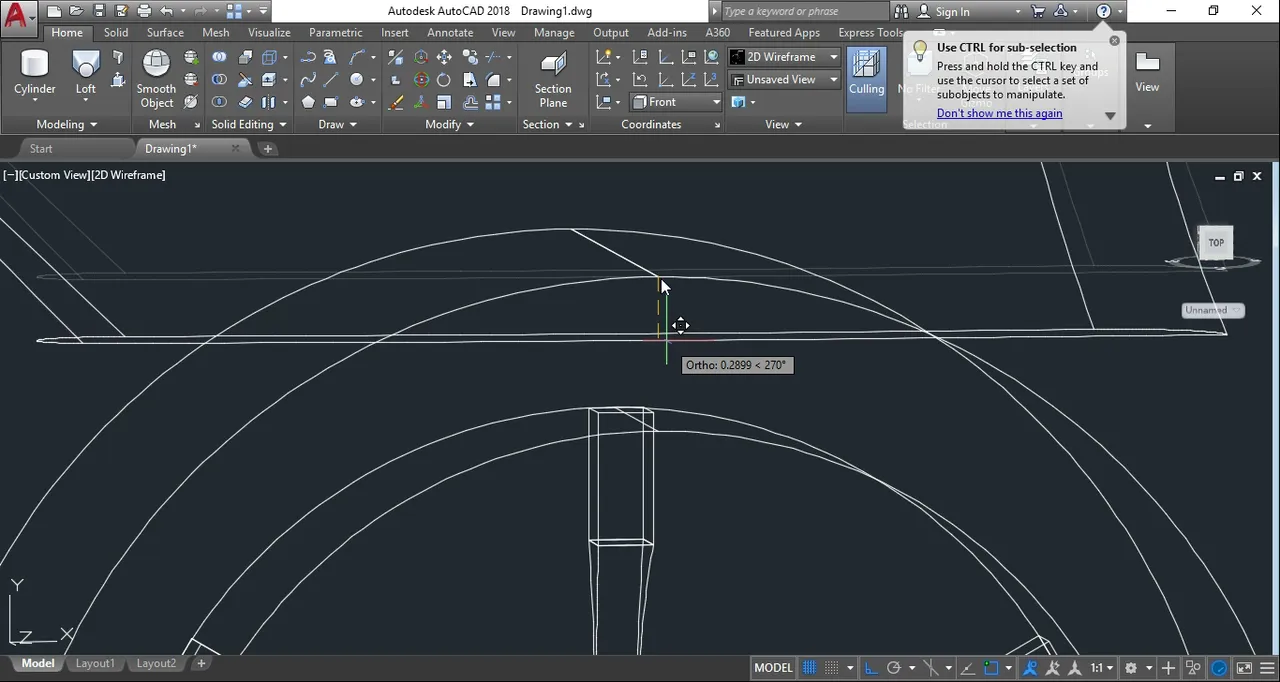Viewport: 1280px width, 682px height.
Task: Select the Rotate tool in Modify panel
Action: [x=444, y=80]
